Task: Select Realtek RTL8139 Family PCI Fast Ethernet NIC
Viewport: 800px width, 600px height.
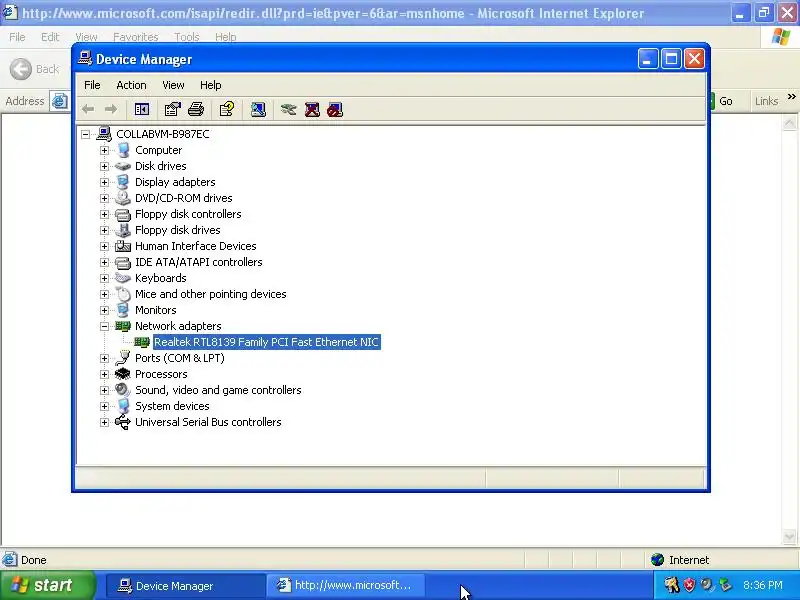Action: coord(266,342)
